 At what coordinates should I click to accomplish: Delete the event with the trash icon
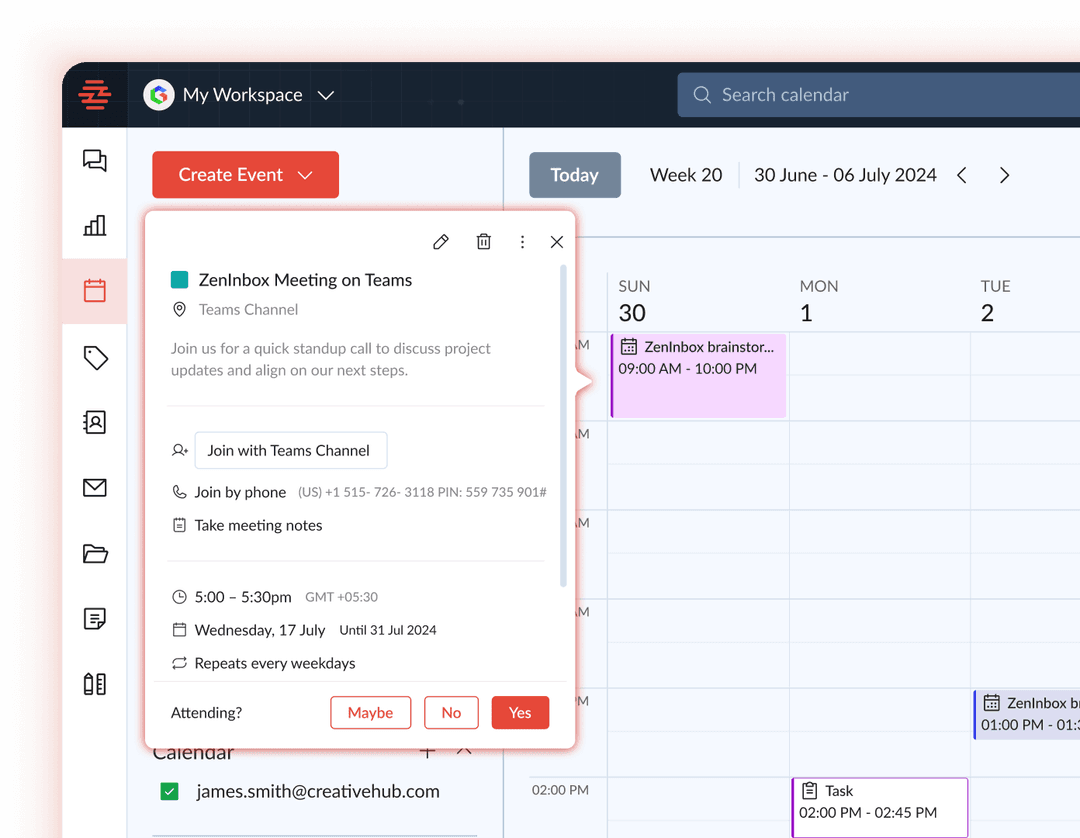pyautogui.click(x=484, y=242)
